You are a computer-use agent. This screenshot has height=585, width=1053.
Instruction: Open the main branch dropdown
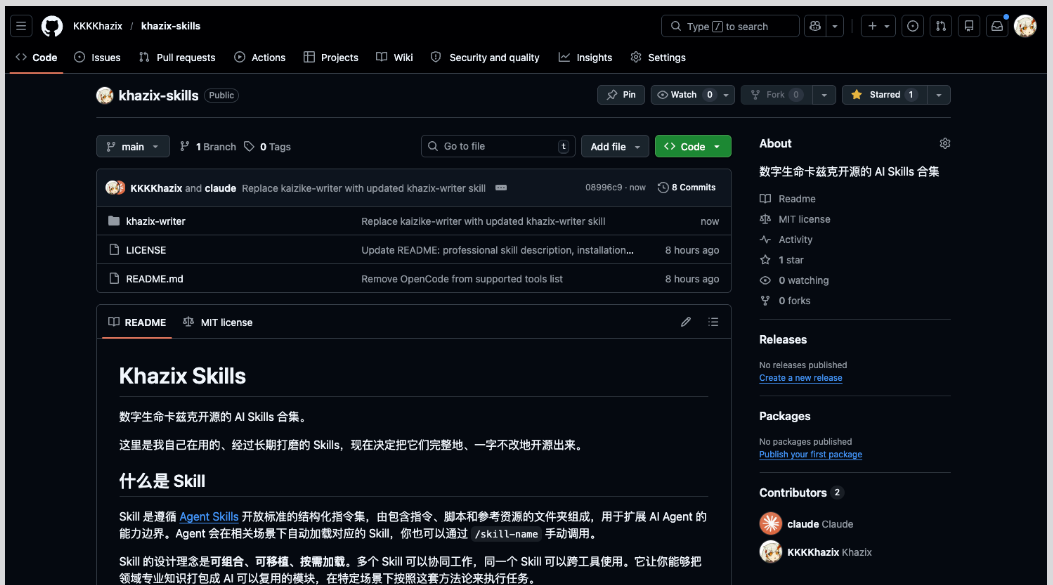[132, 146]
